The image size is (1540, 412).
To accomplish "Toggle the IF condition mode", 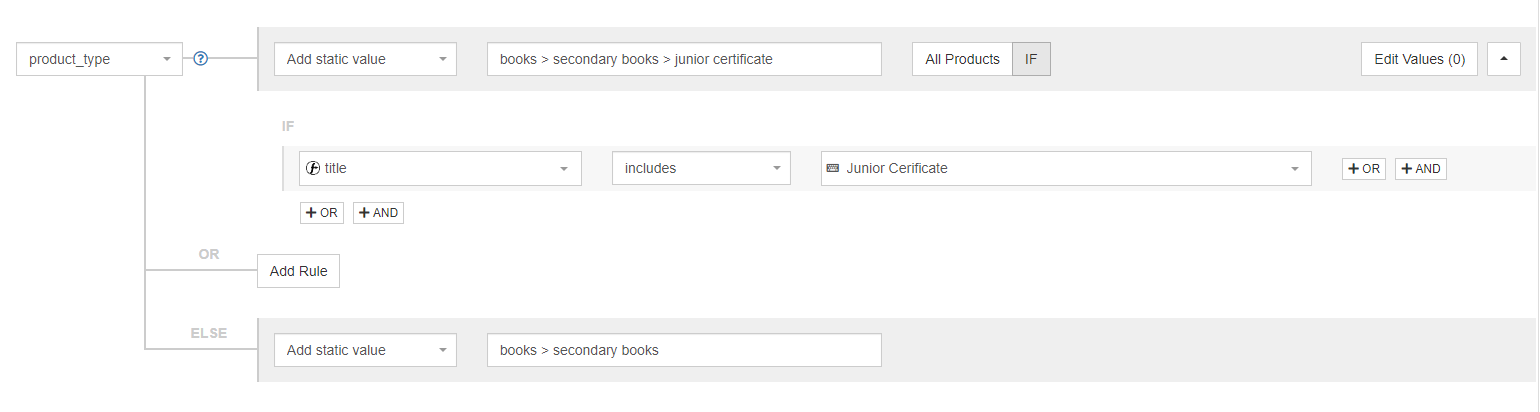I will (x=1031, y=59).
